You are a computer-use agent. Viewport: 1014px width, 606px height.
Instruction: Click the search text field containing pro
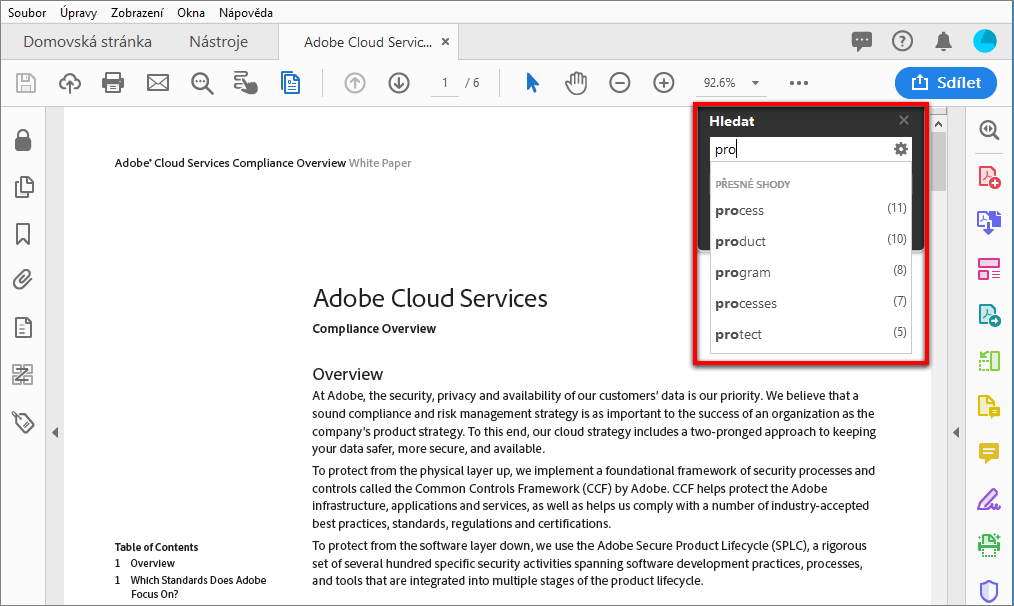coord(801,149)
